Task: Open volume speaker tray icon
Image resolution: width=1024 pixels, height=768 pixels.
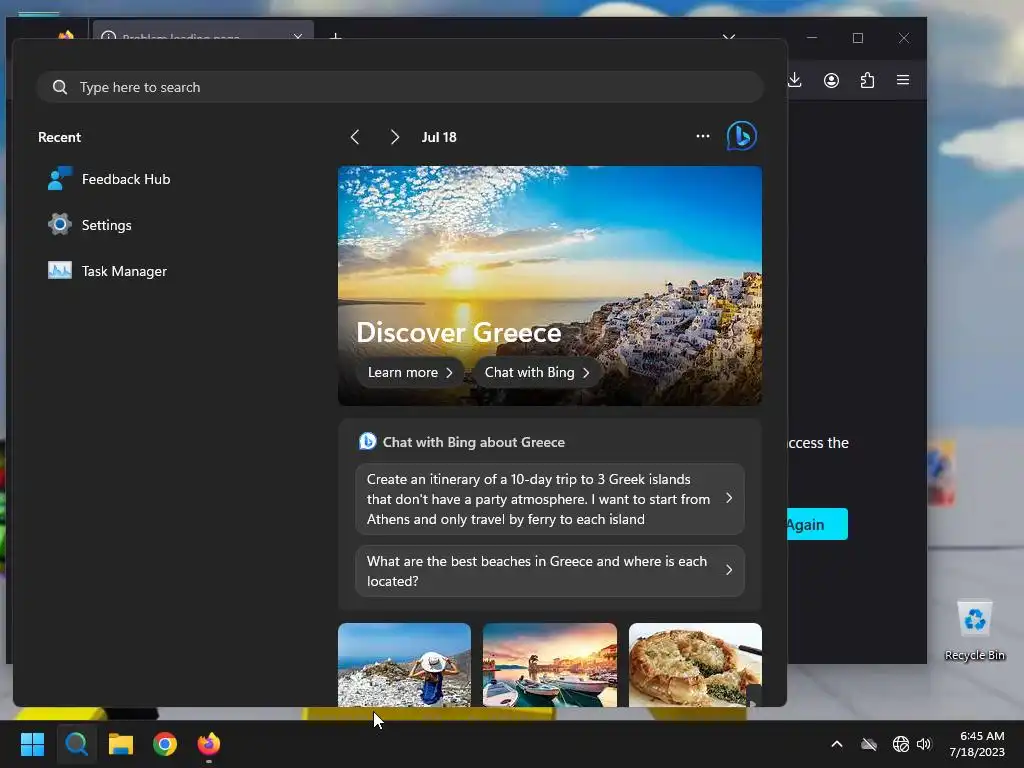Action: point(923,744)
